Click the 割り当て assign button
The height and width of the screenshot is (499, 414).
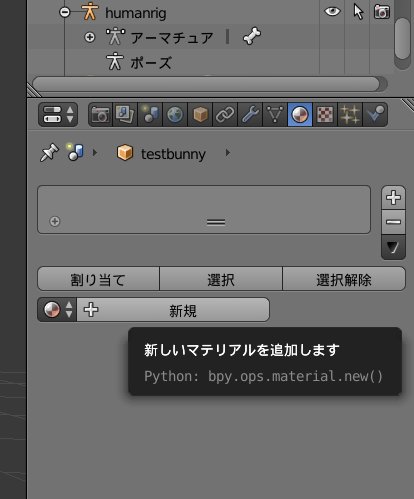[98, 279]
